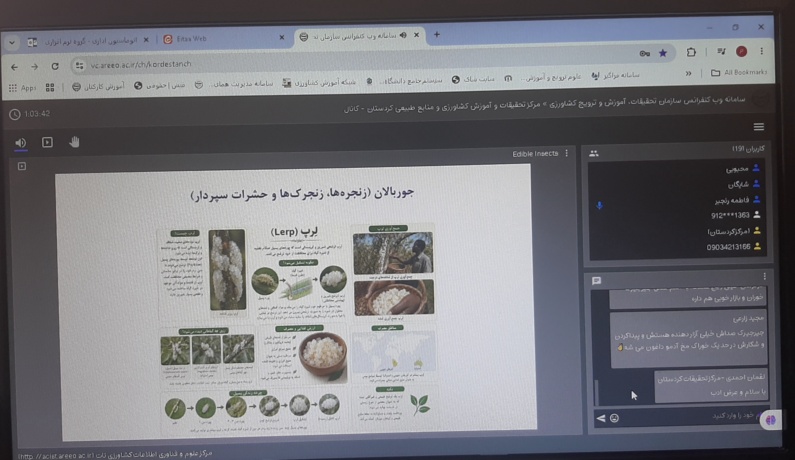Send the chat message with the arrow icon
This screenshot has height=460, width=795.
tap(601, 418)
